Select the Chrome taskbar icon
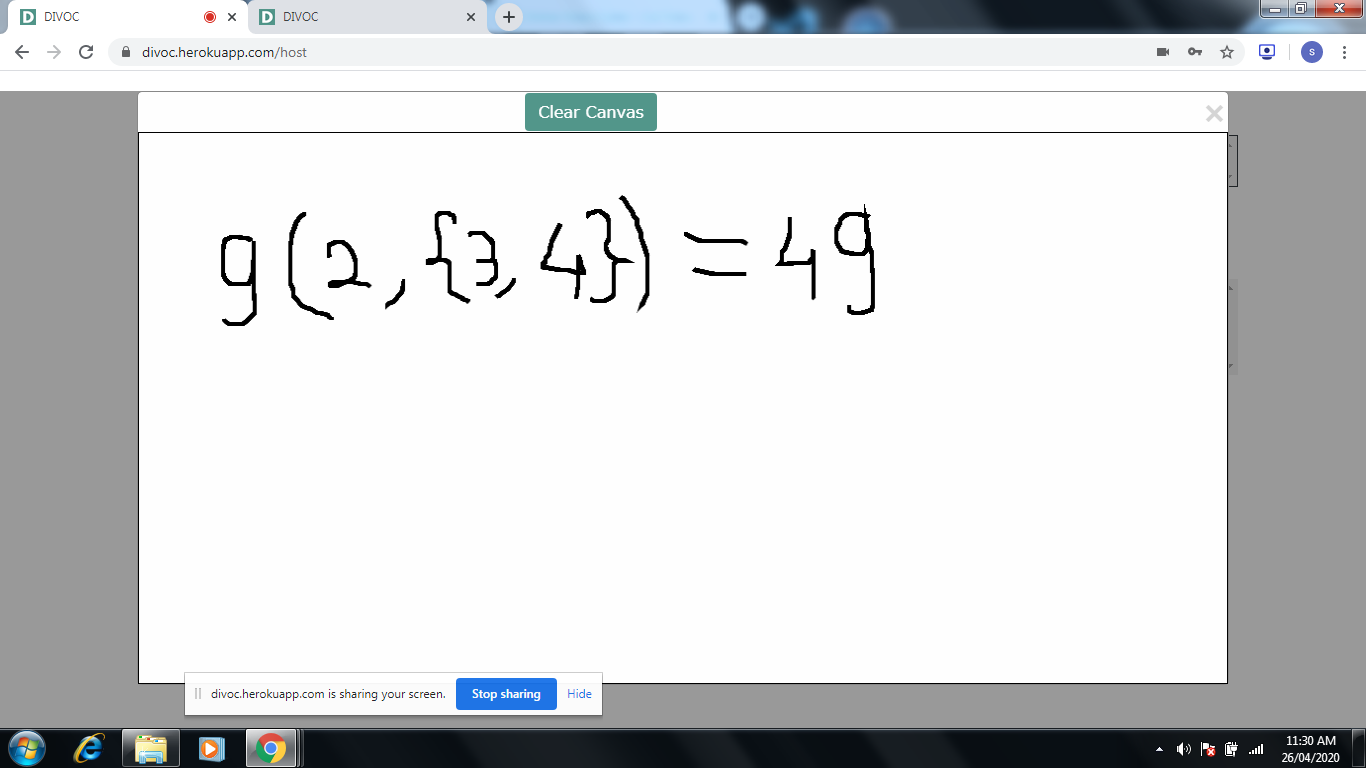Viewport: 1366px width, 768px height. click(270, 748)
